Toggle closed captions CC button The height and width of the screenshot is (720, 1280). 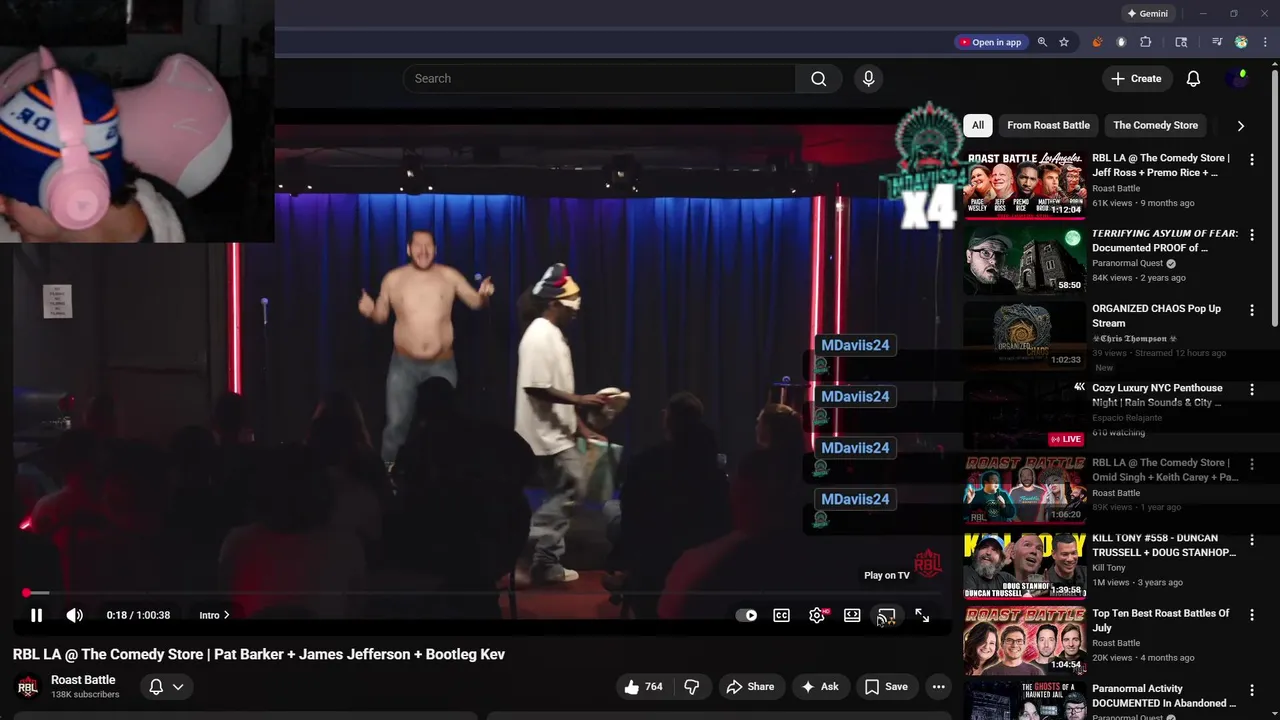pyautogui.click(x=782, y=615)
